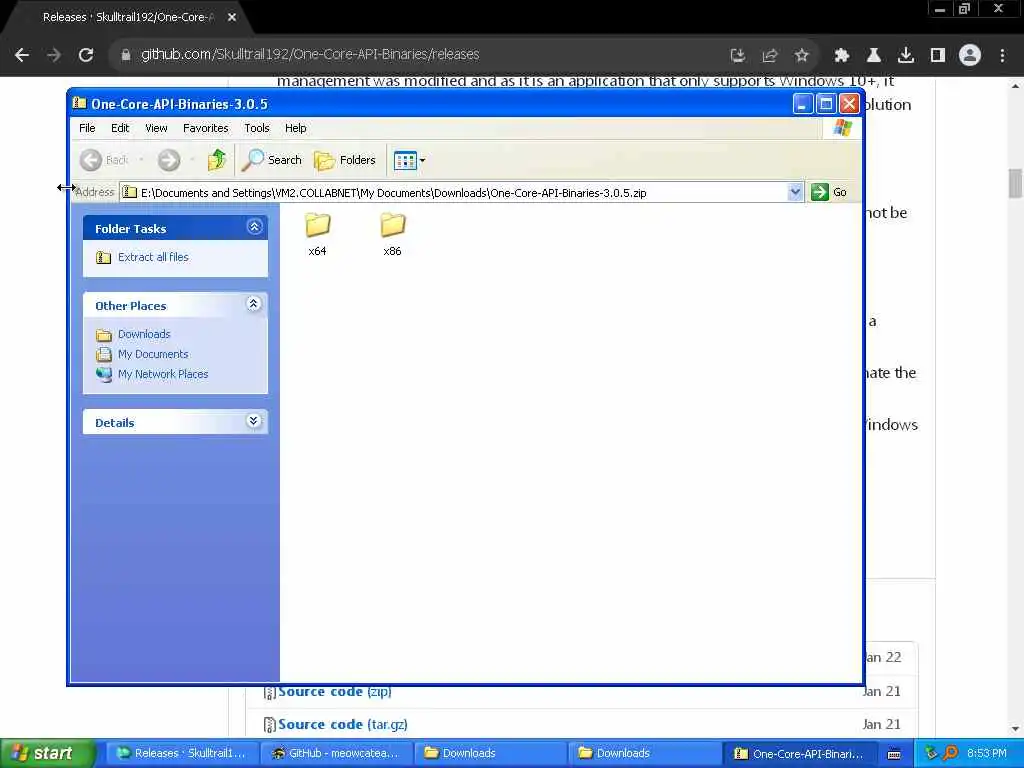The image size is (1024, 768).
Task: Open the Favorites menu
Action: pos(206,128)
